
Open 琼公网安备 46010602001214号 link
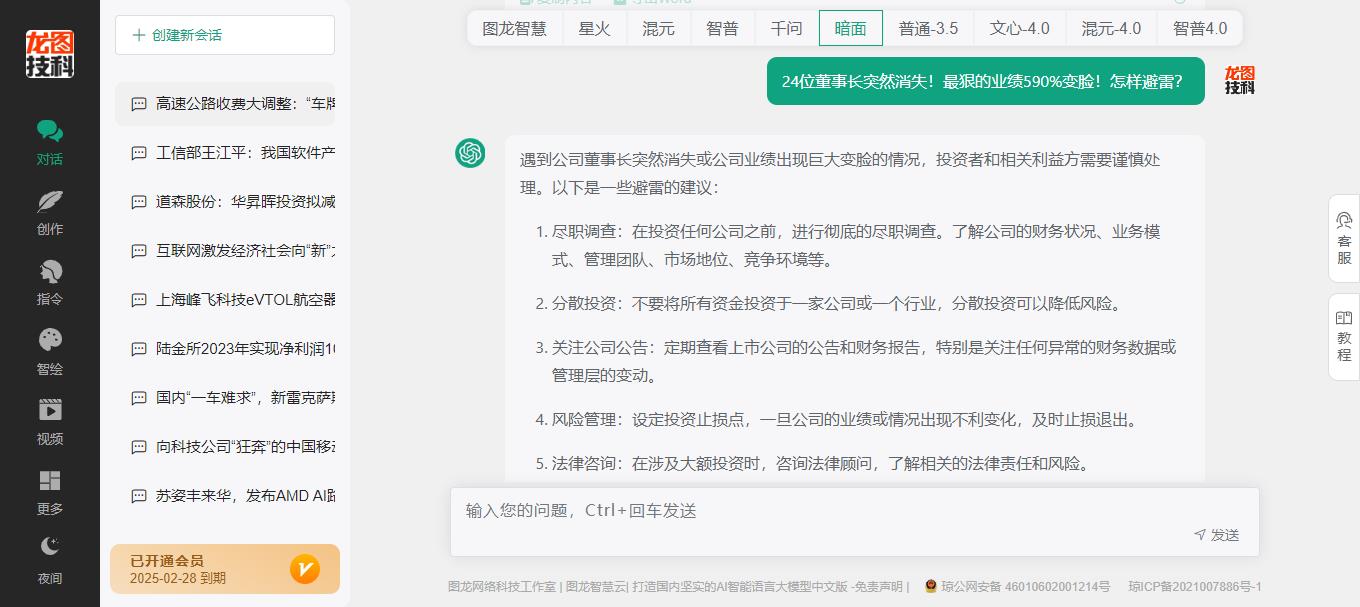click(1025, 587)
